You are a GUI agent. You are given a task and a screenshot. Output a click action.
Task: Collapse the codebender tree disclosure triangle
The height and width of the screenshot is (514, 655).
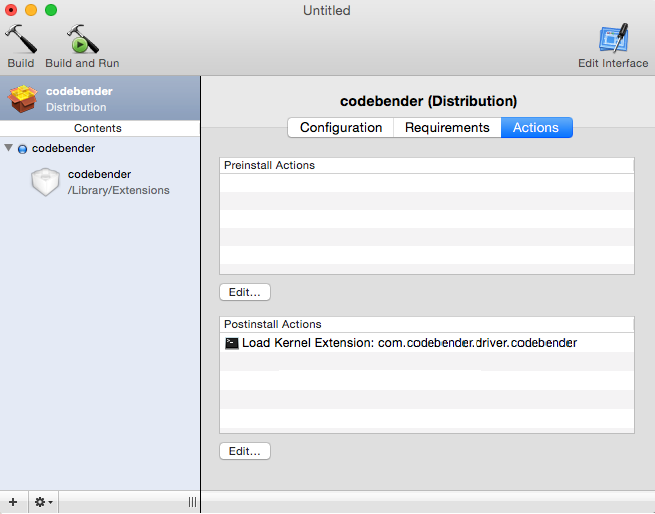[x=8, y=148]
